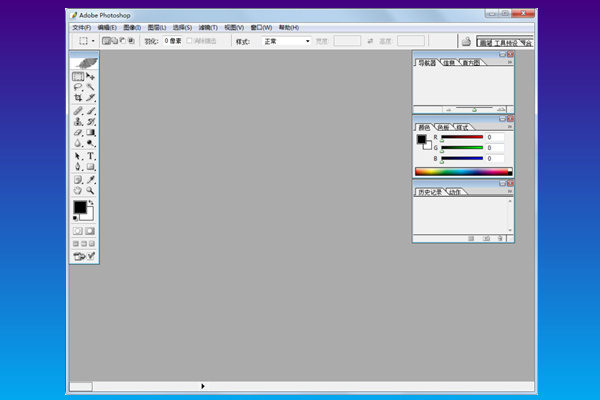The height and width of the screenshot is (400, 600).
Task: Enable Quick Mask mode in toolbox
Action: (x=90, y=230)
